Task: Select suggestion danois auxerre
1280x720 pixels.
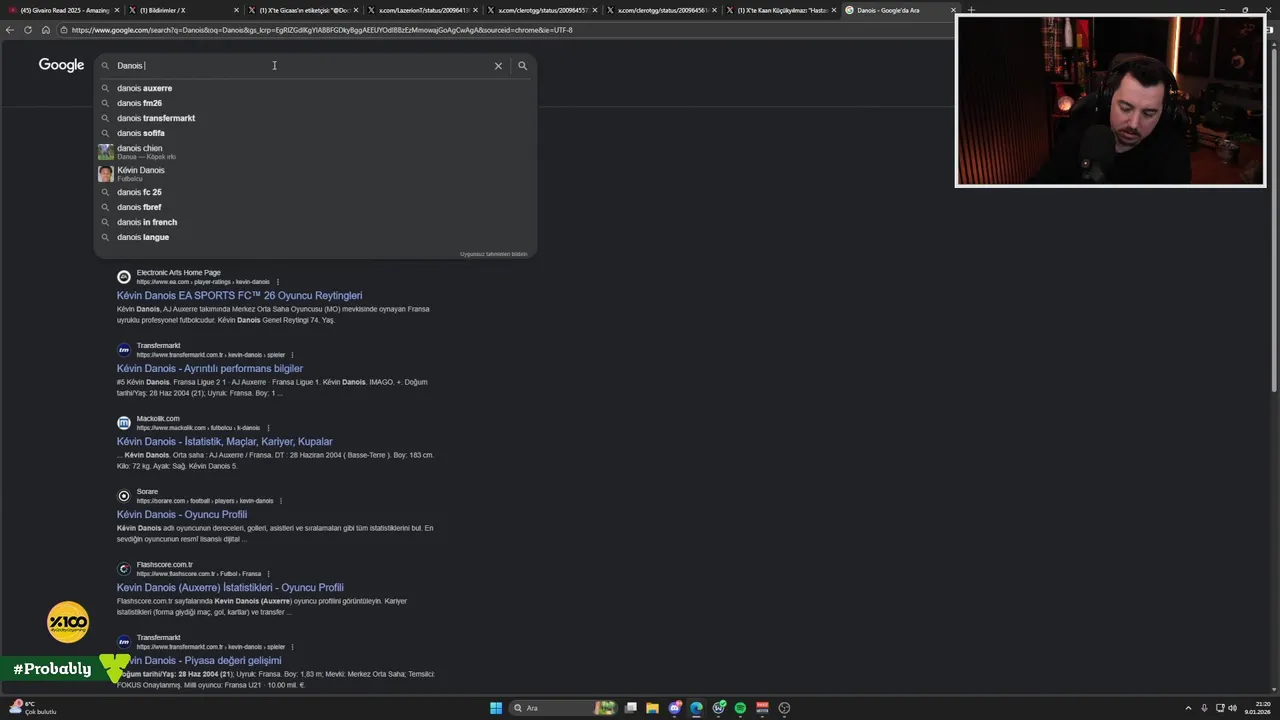Action: click(315, 88)
